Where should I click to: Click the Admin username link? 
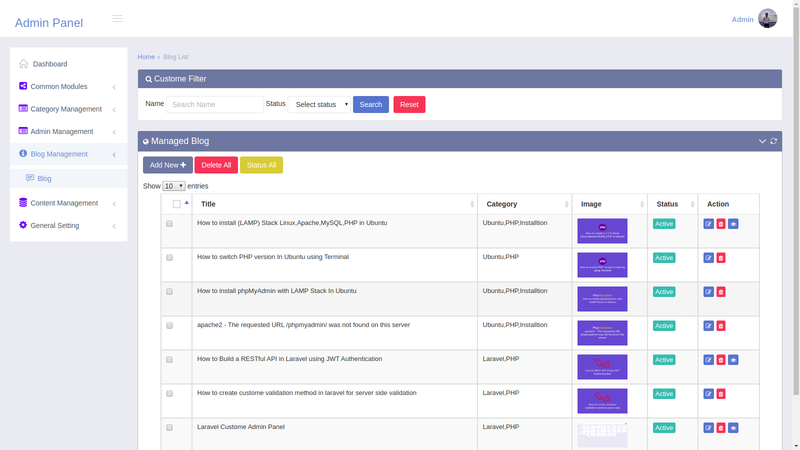[x=742, y=19]
